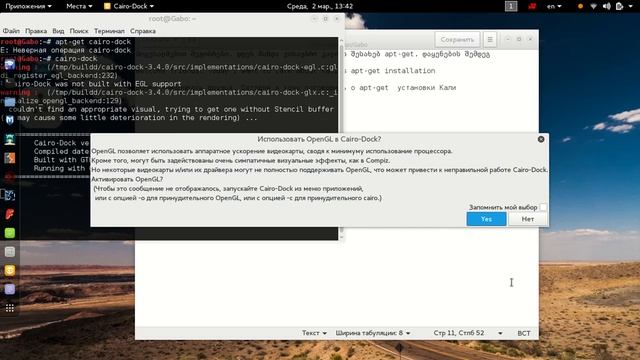Click the ВСТ insert mode indicator
This screenshot has height=360, width=640.
[524, 333]
